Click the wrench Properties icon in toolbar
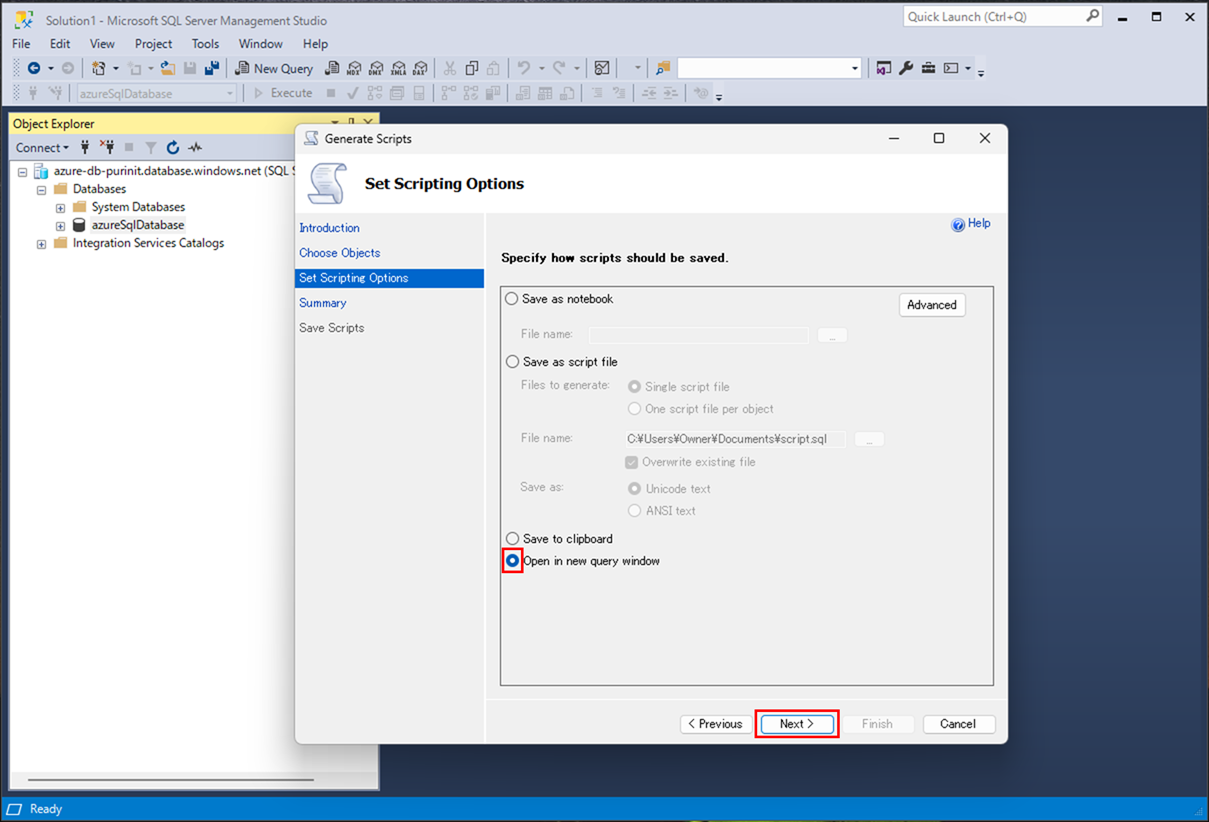This screenshot has height=822, width=1209. (x=906, y=68)
